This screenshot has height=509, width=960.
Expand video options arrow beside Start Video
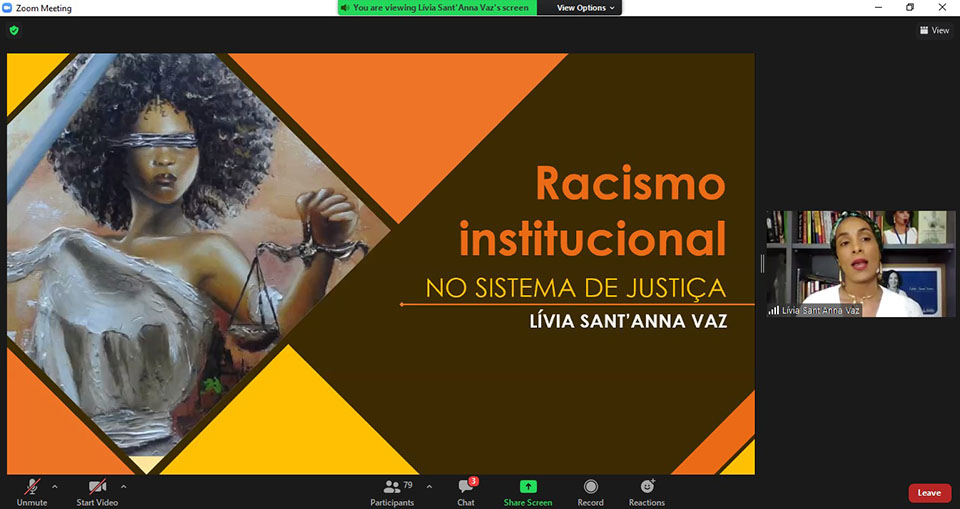pos(126,487)
